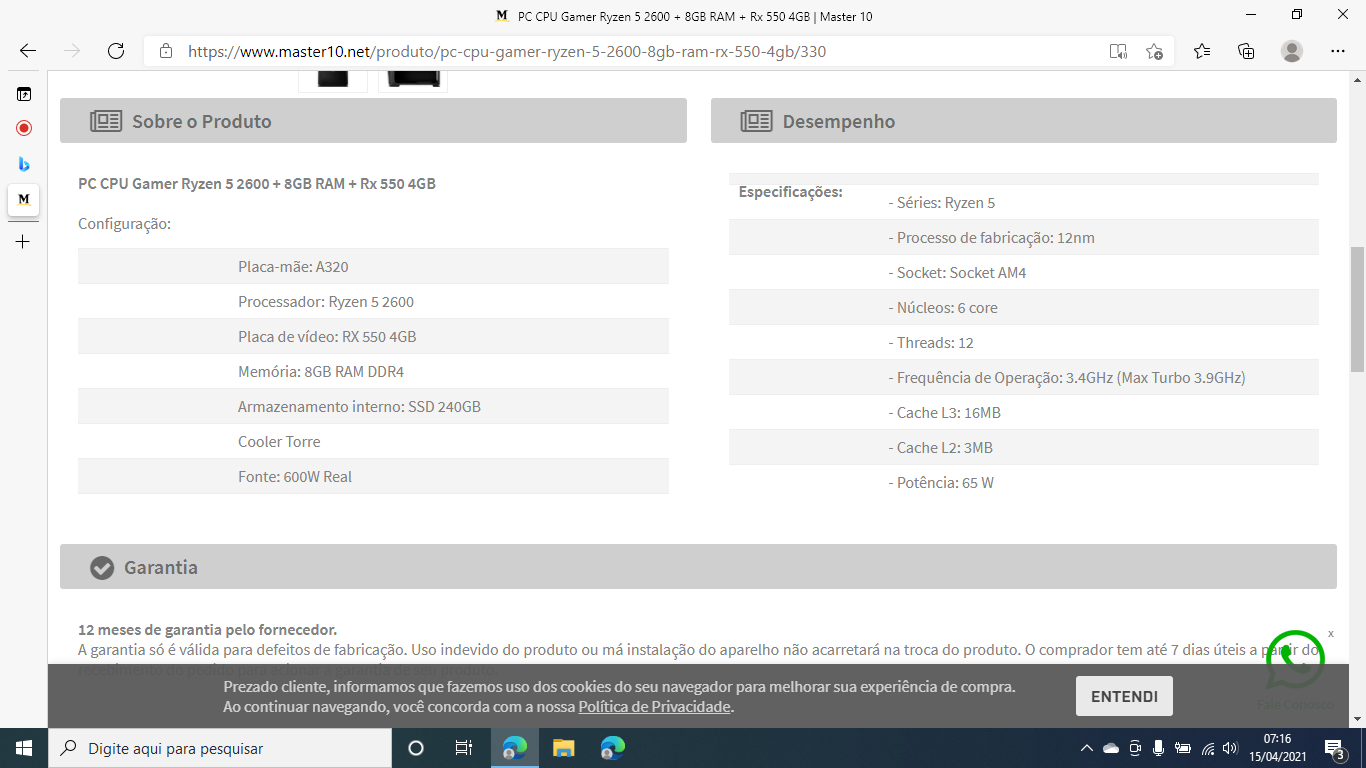1366x768 pixels.
Task: Add this page to favorites
Action: [1154, 51]
